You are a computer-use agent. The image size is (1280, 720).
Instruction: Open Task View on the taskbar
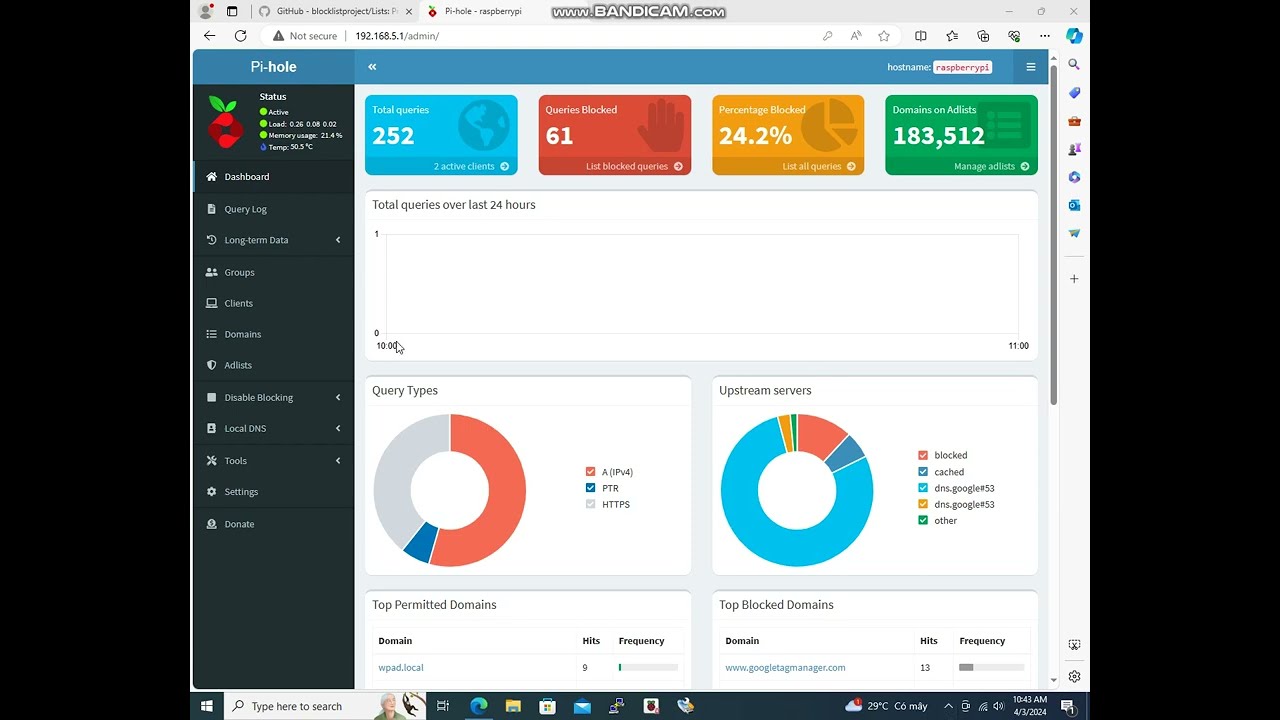[x=443, y=706]
